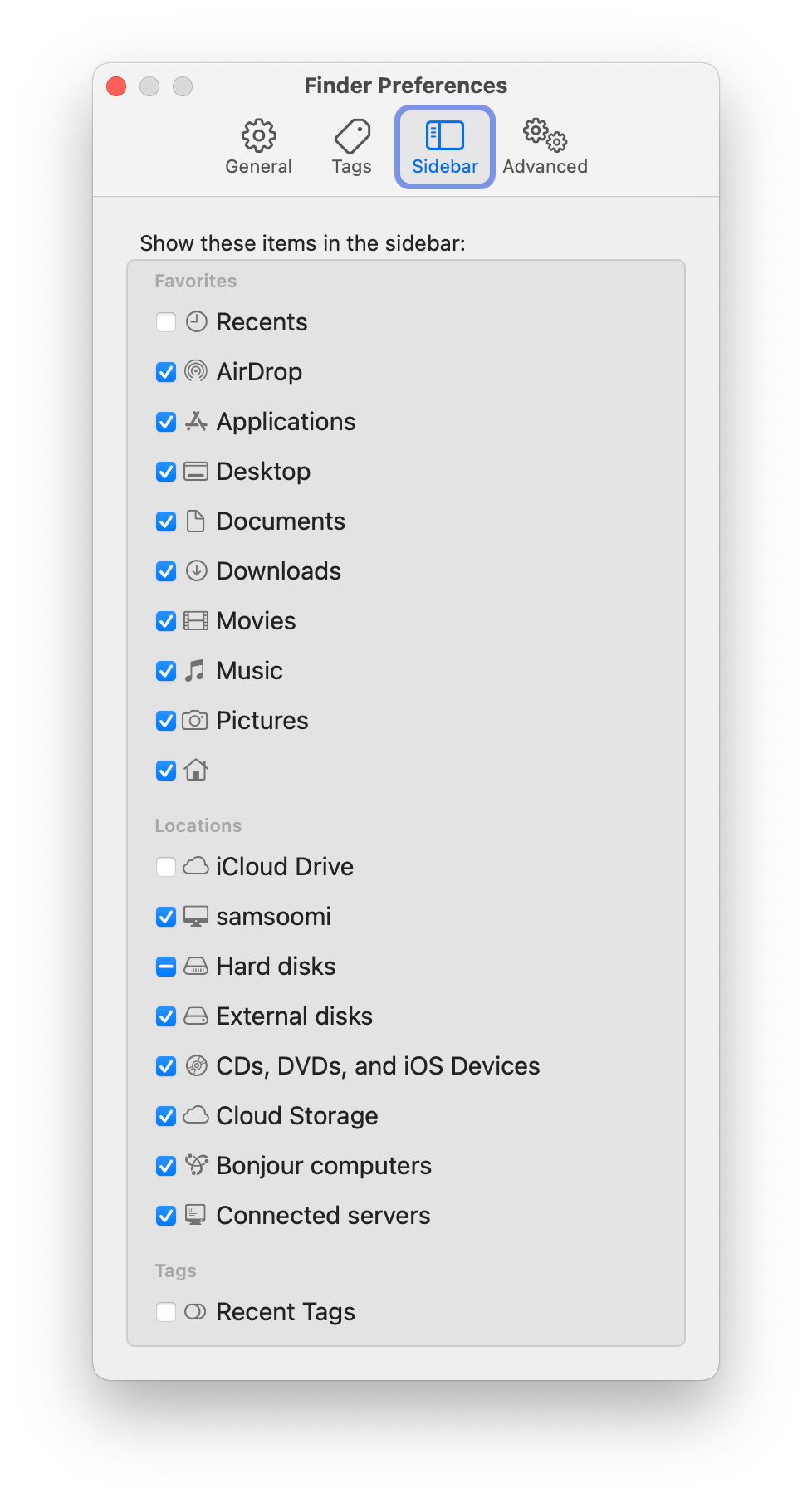Enable the Recents checkbox
Image resolution: width=812 pixels, height=1503 pixels.
coord(166,322)
